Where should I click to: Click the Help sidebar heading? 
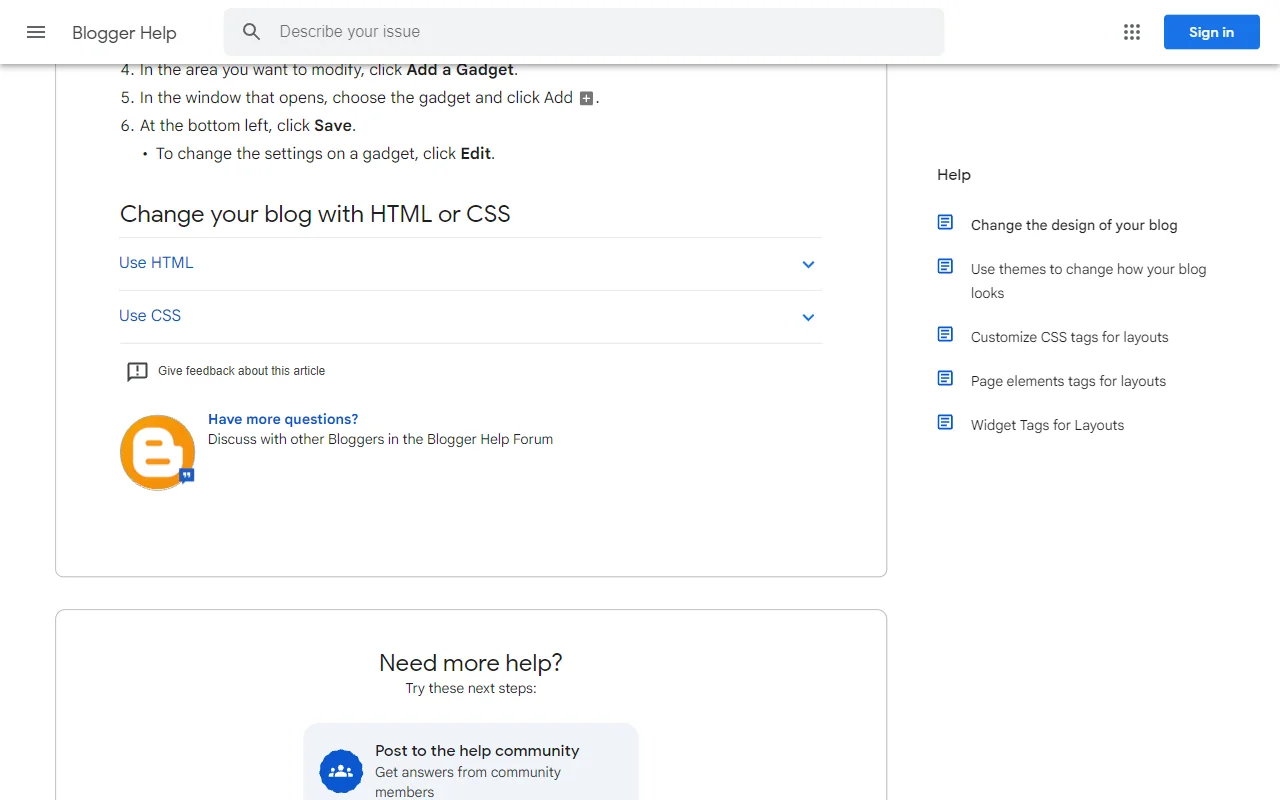tap(954, 175)
